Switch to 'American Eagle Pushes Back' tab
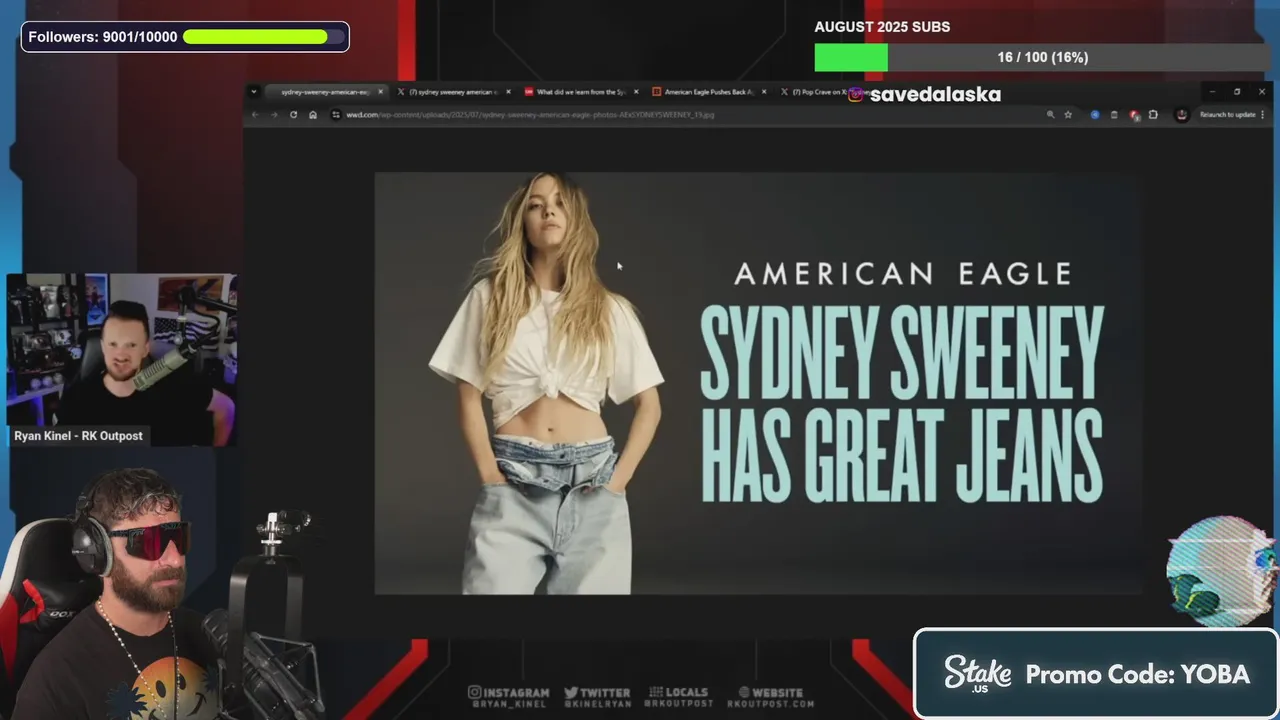 [708, 92]
